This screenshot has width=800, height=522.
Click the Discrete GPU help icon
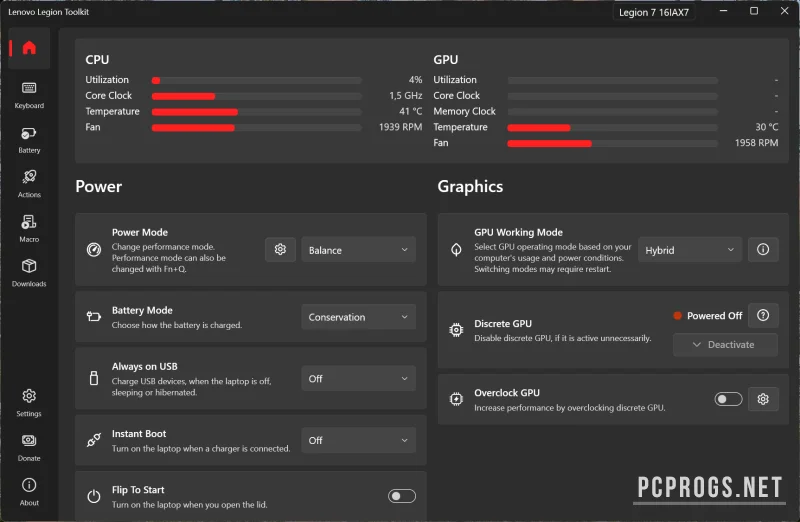point(763,315)
